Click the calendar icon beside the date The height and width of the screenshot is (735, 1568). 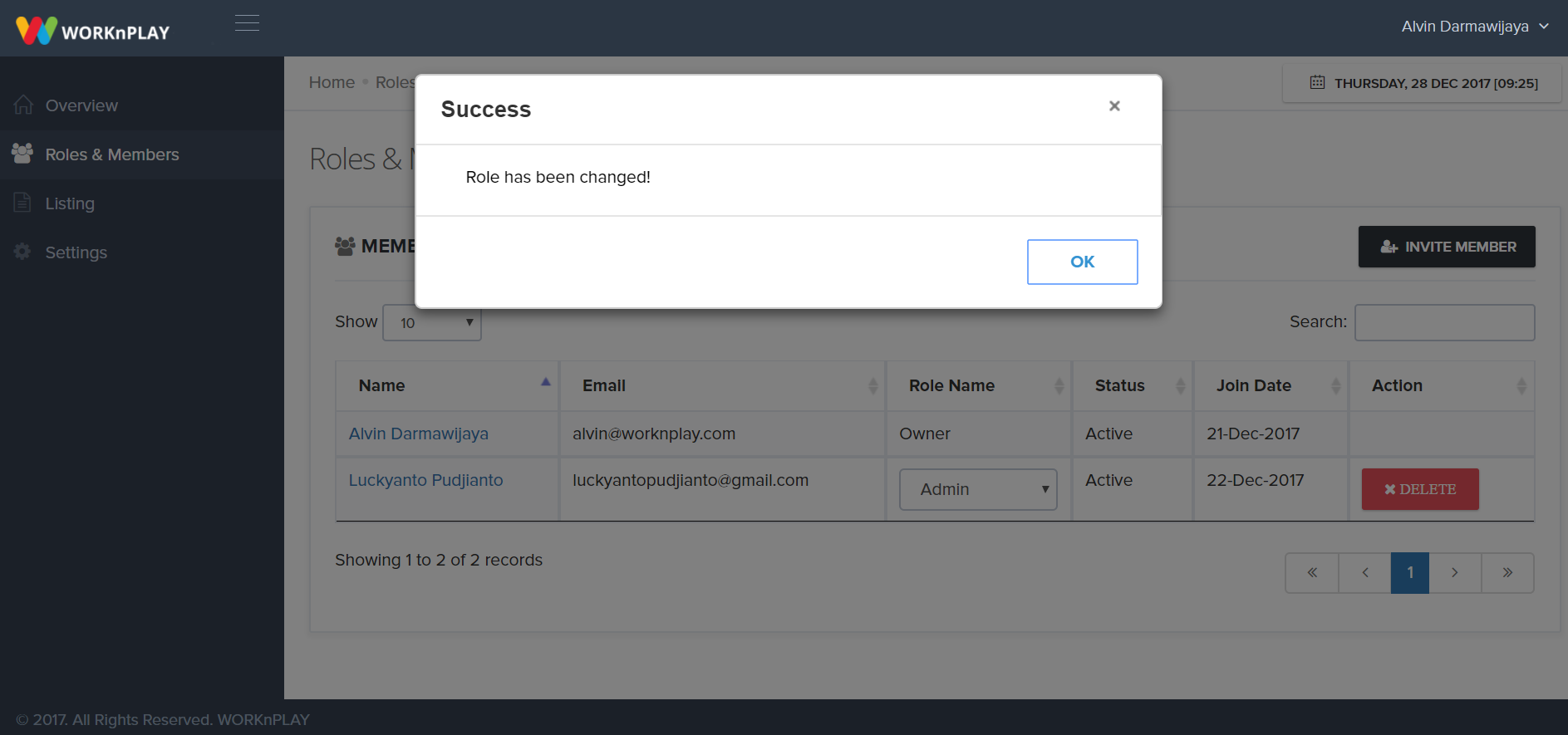[x=1317, y=83]
